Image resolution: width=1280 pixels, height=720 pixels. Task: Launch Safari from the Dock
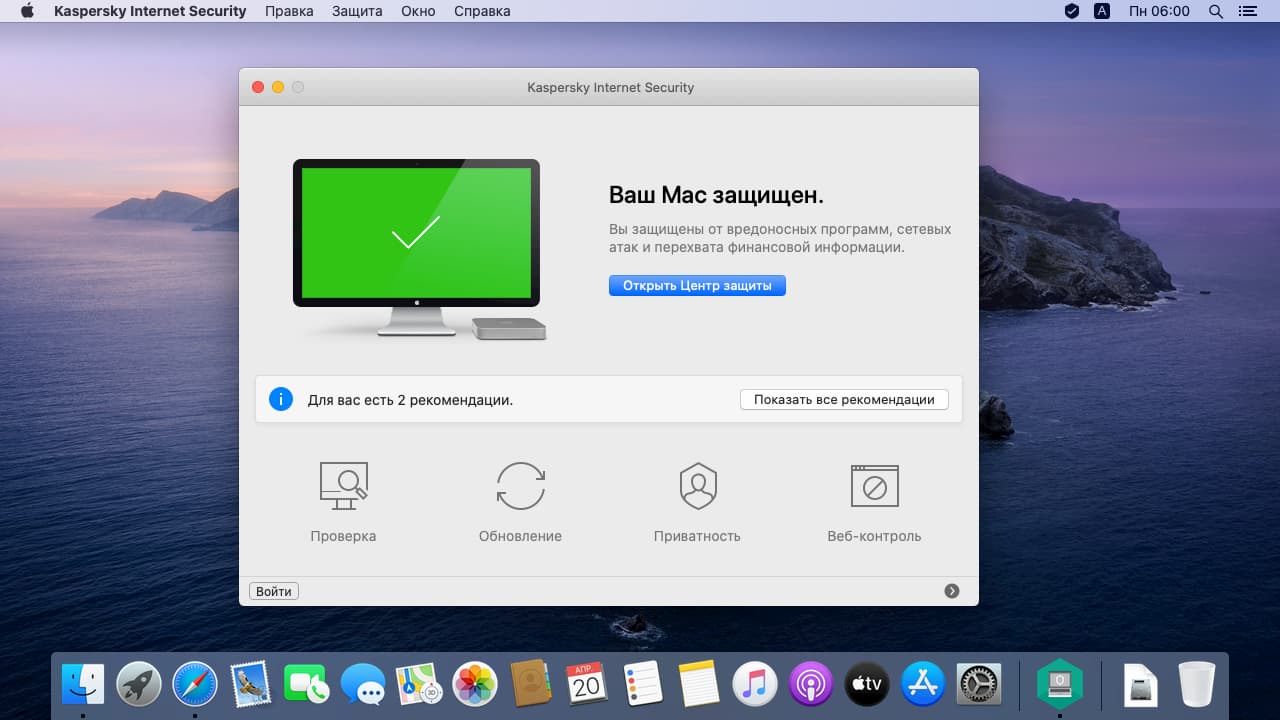(x=195, y=684)
